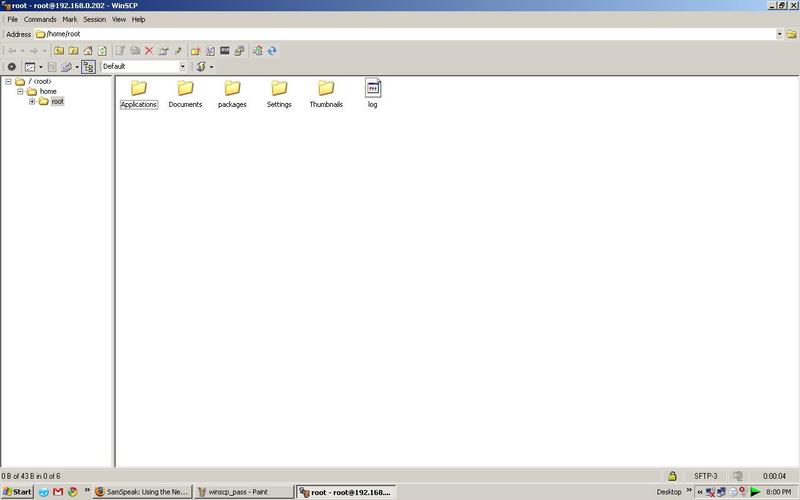This screenshot has height=500, width=800.
Task: Toggle the directory tree panel button
Action: [x=88, y=67]
